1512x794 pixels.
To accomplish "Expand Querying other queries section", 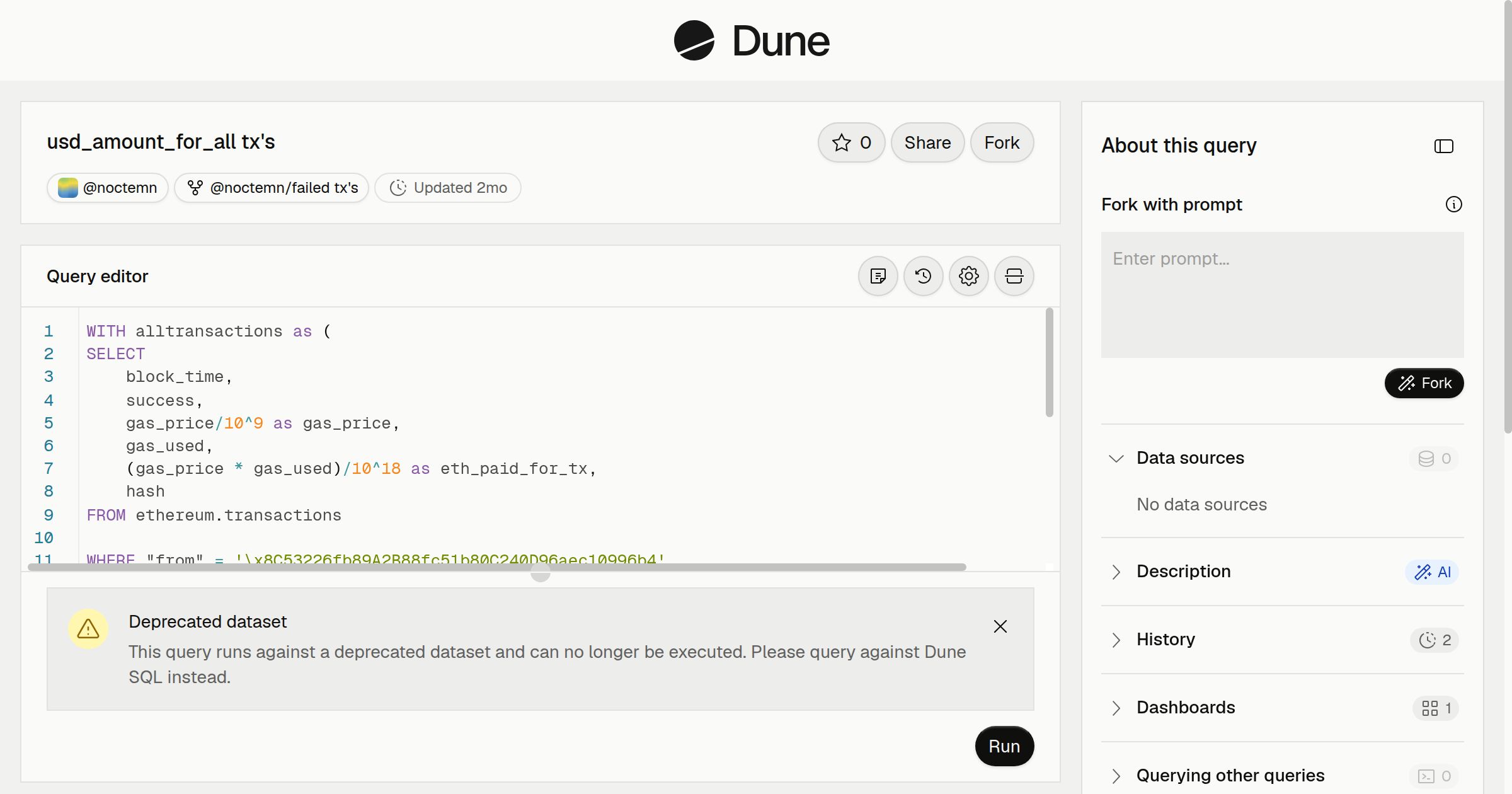I will click(x=1116, y=776).
